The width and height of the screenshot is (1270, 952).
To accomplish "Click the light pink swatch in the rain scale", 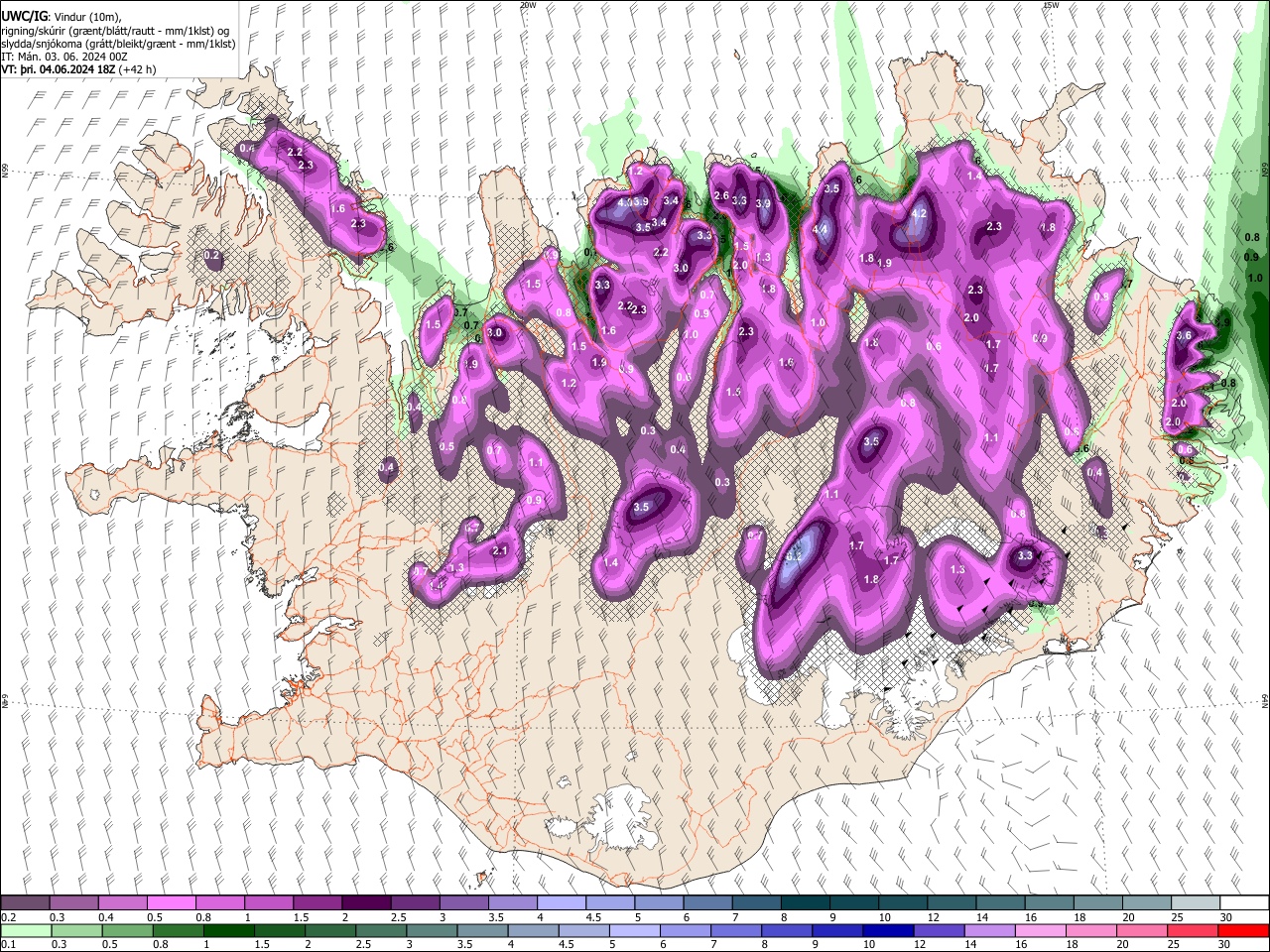I will [1040, 930].
